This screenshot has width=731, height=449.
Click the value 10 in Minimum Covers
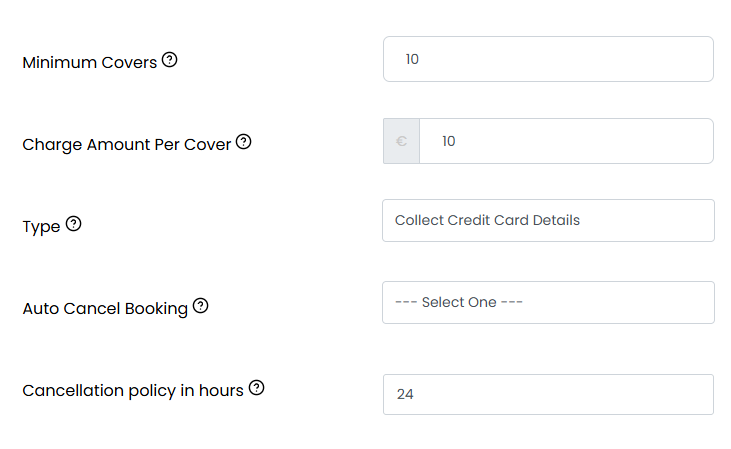[412, 59]
